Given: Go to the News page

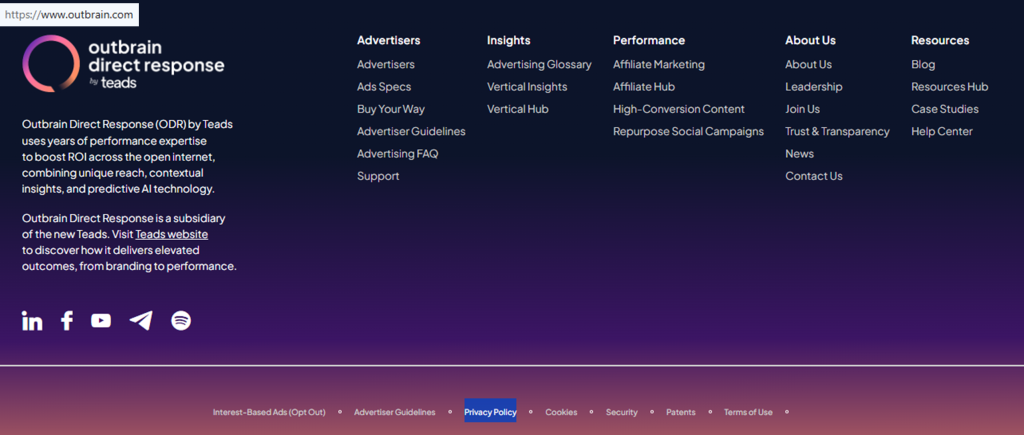Looking at the screenshot, I should (x=799, y=153).
